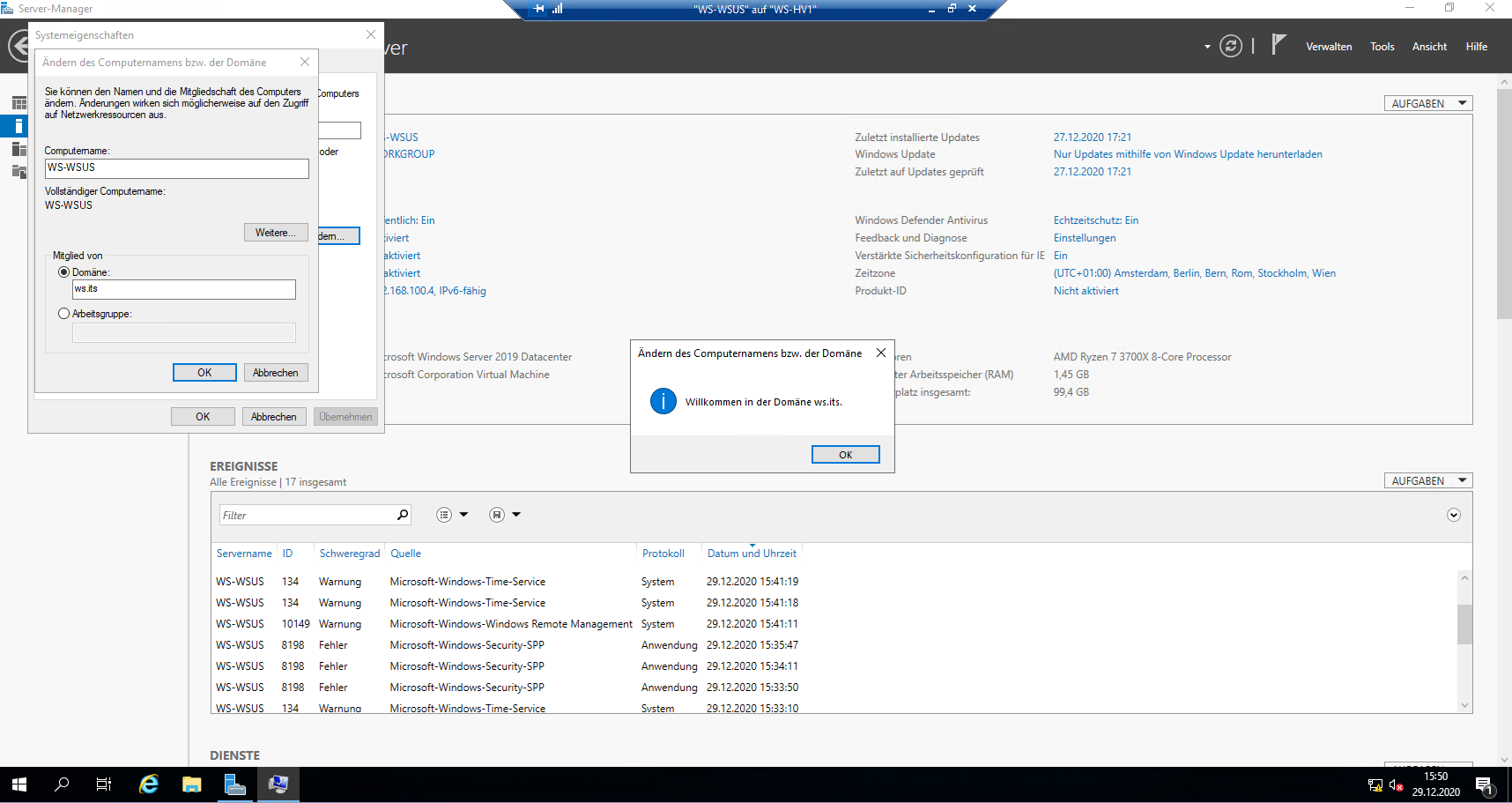This screenshot has height=803, width=1512.
Task: Sort events by Protokoll column
Action: click(663, 554)
